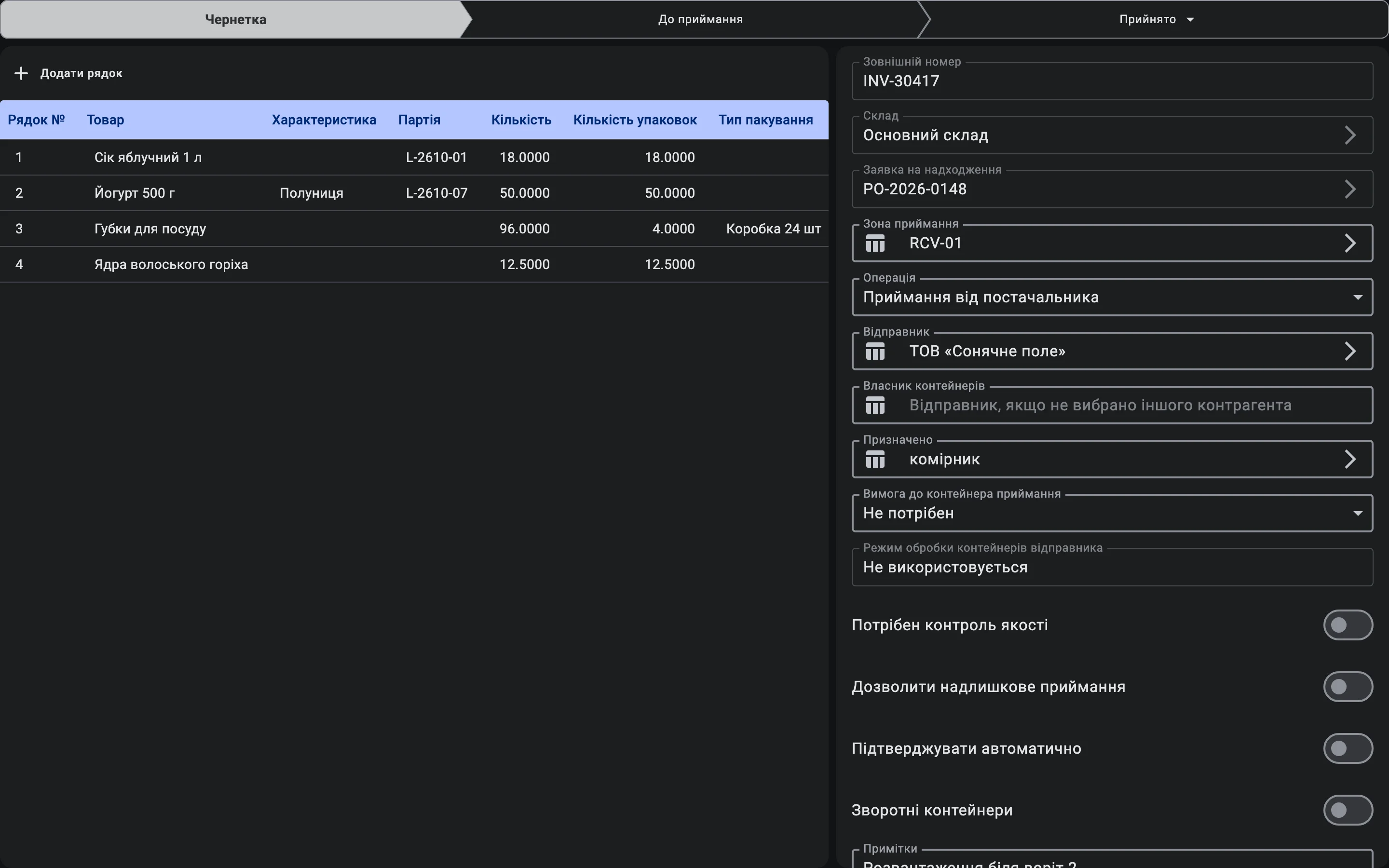Click batch cell L-2610-07
The height and width of the screenshot is (868, 1389).
(x=437, y=193)
